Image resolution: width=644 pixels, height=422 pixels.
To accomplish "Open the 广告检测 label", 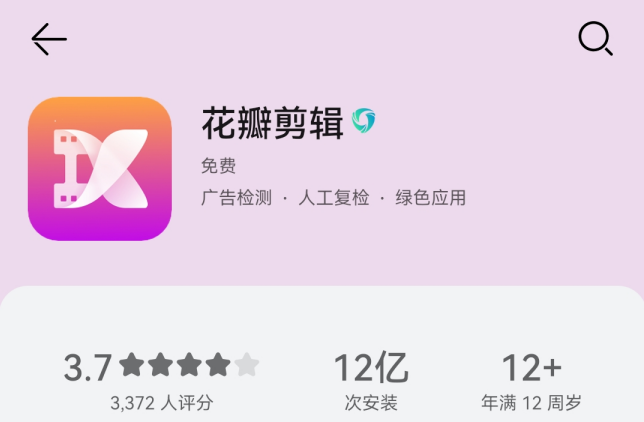I will (x=236, y=198).
